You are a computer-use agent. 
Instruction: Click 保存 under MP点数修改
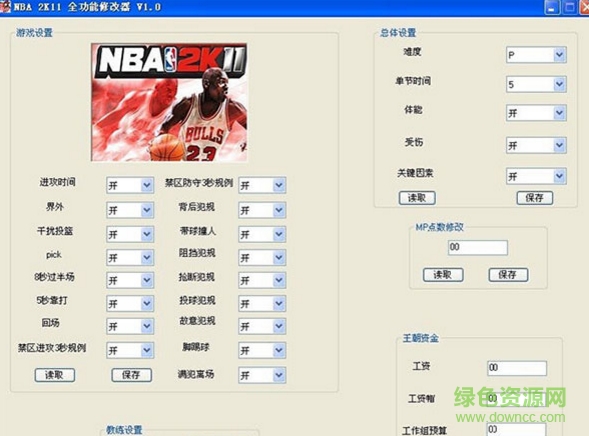click(x=508, y=275)
